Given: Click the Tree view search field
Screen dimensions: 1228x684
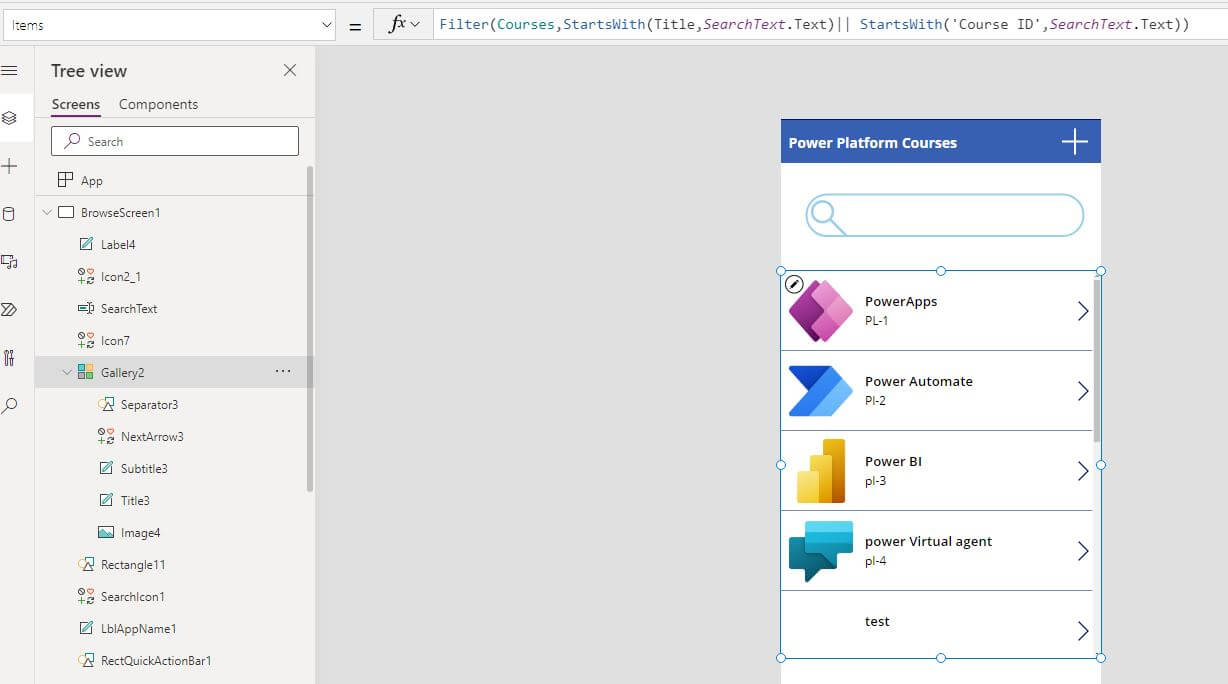Looking at the screenshot, I should [175, 141].
